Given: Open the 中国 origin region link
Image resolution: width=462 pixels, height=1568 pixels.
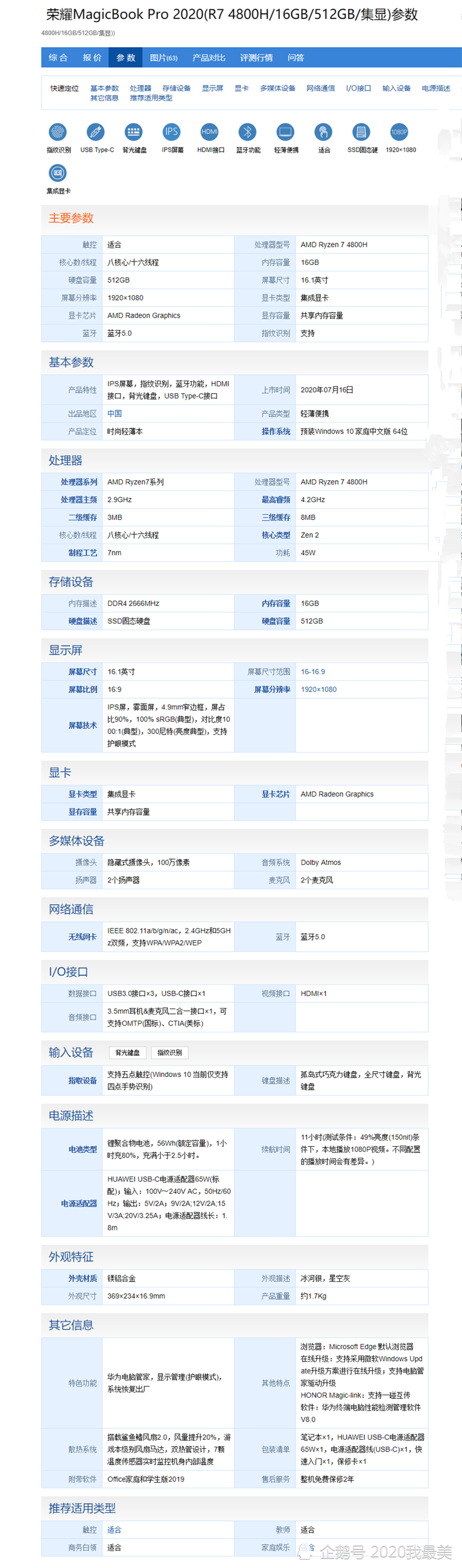Looking at the screenshot, I should tap(114, 413).
